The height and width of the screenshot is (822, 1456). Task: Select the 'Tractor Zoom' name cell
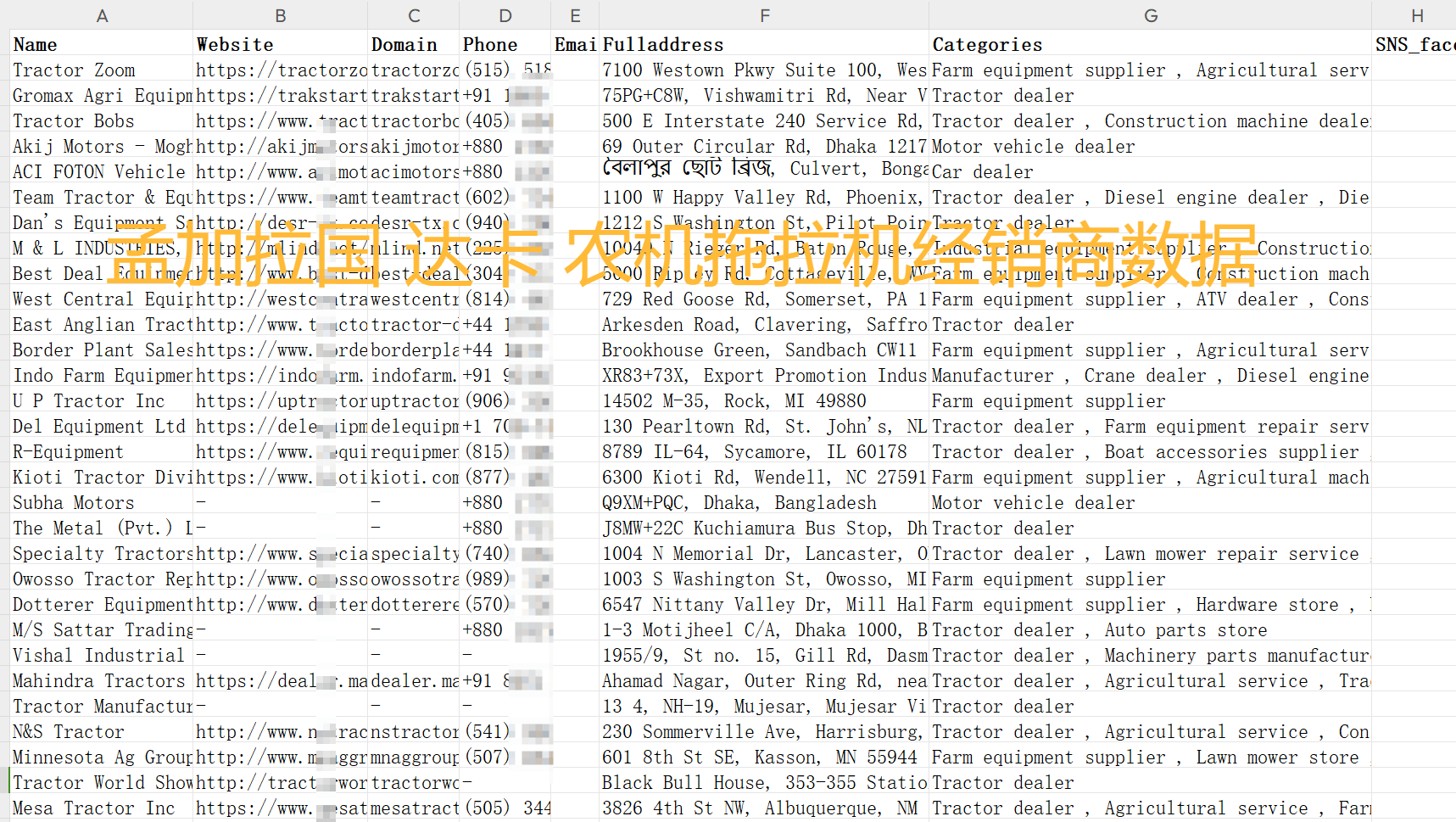tap(102, 70)
